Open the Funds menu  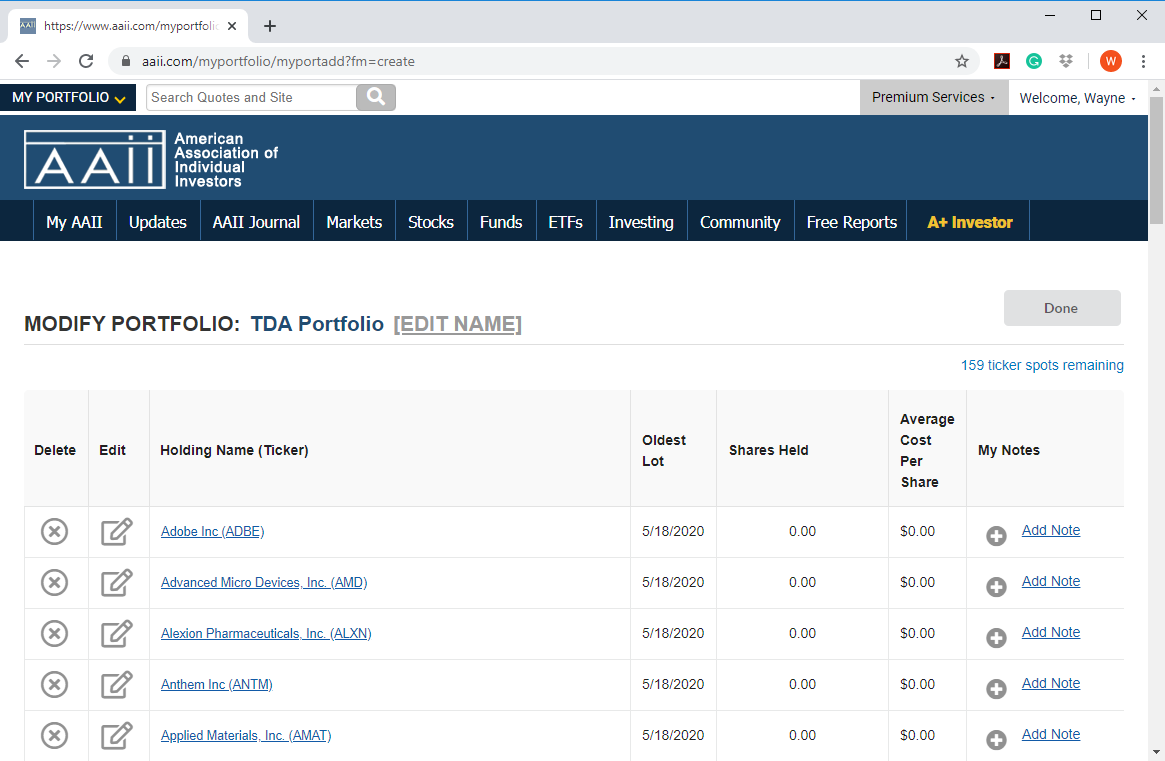502,221
